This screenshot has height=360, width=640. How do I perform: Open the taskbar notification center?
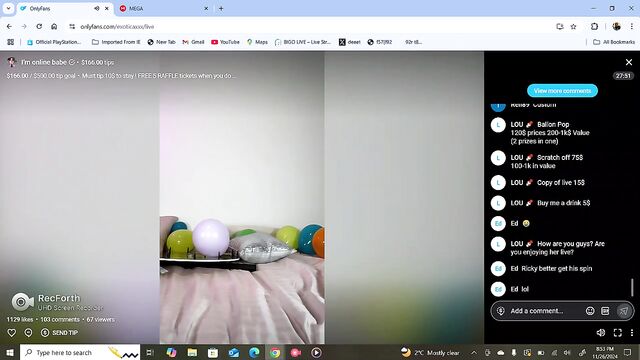627,352
